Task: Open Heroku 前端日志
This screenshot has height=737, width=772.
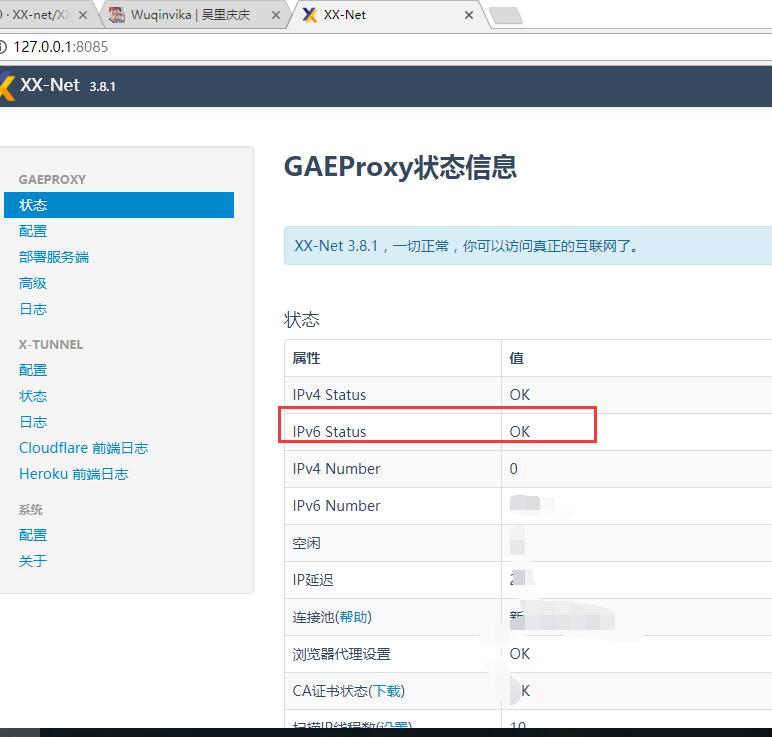Action: pos(74,474)
